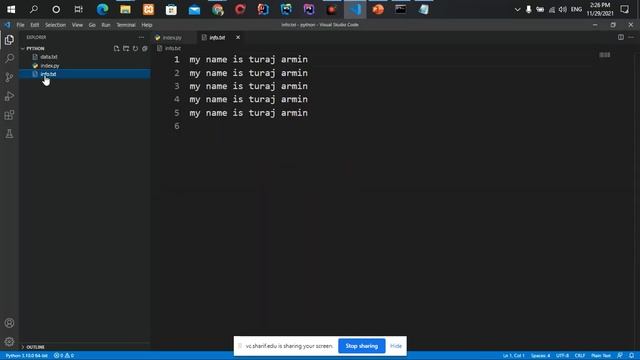The width and height of the screenshot is (640, 360).
Task: Open the File menu
Action: [20, 25]
